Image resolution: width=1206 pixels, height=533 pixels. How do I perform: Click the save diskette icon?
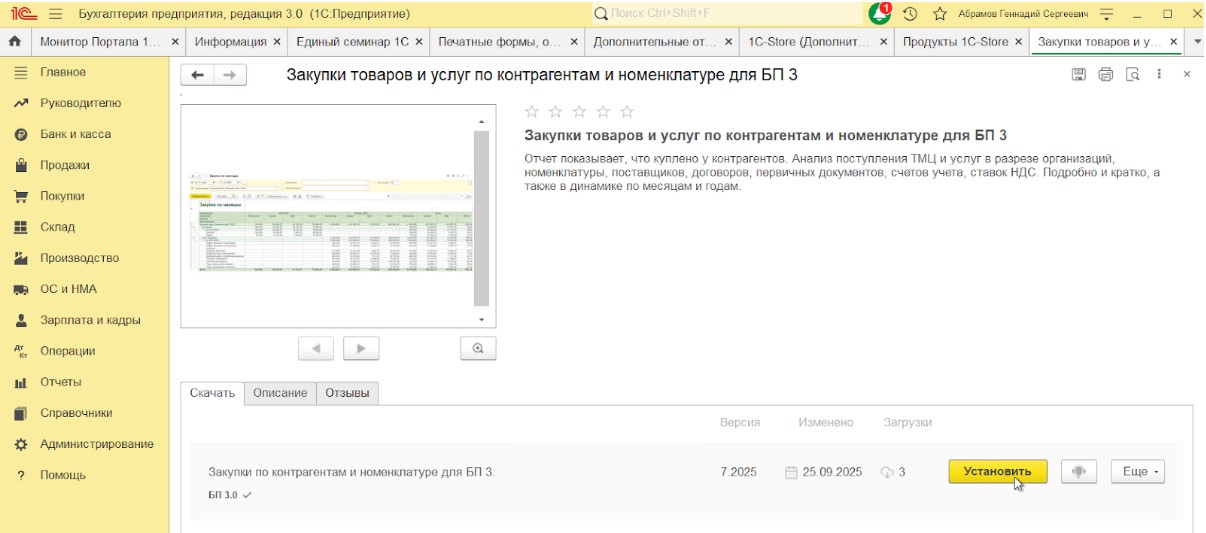1079,75
